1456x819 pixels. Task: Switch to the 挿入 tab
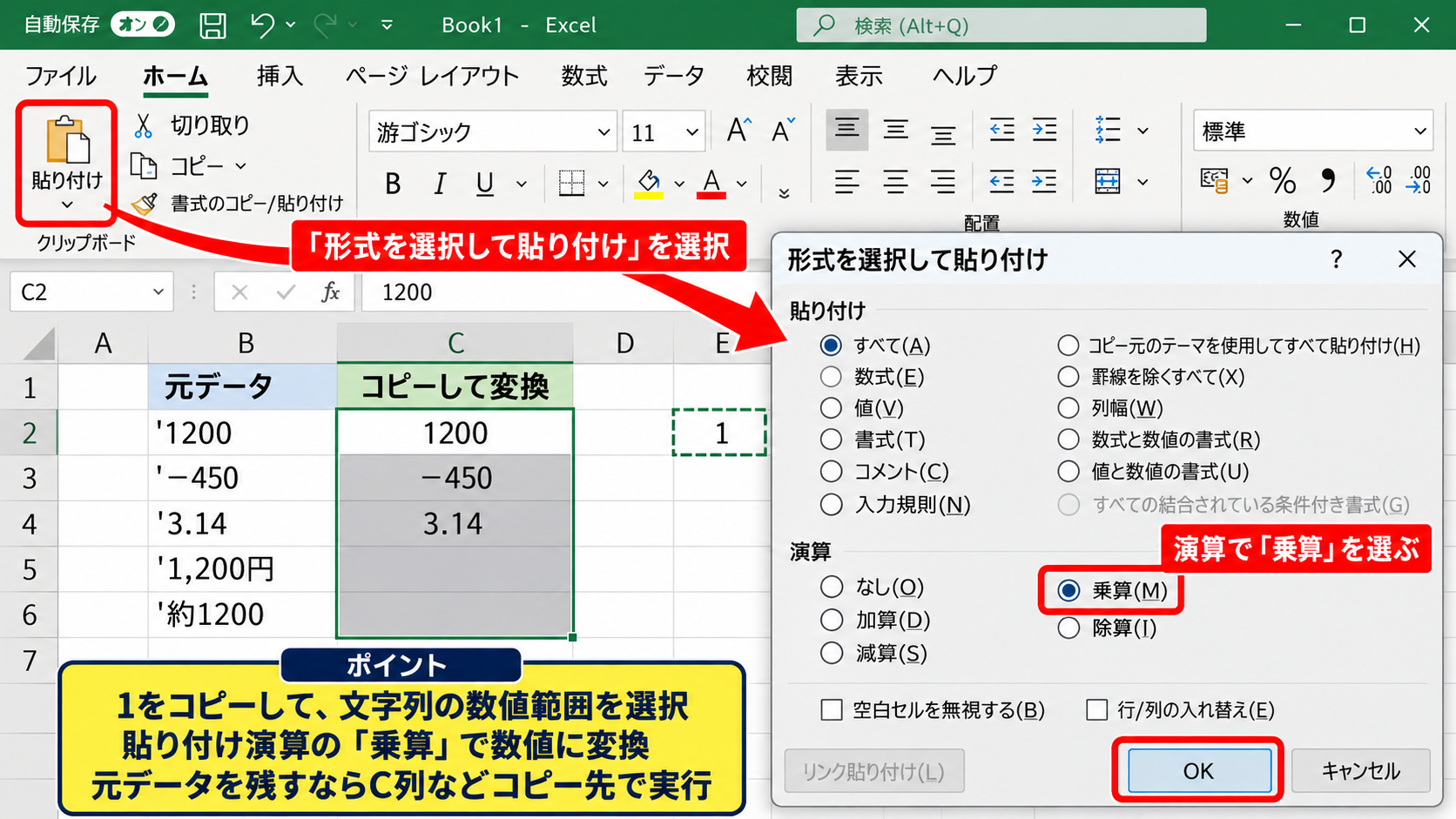tap(280, 77)
